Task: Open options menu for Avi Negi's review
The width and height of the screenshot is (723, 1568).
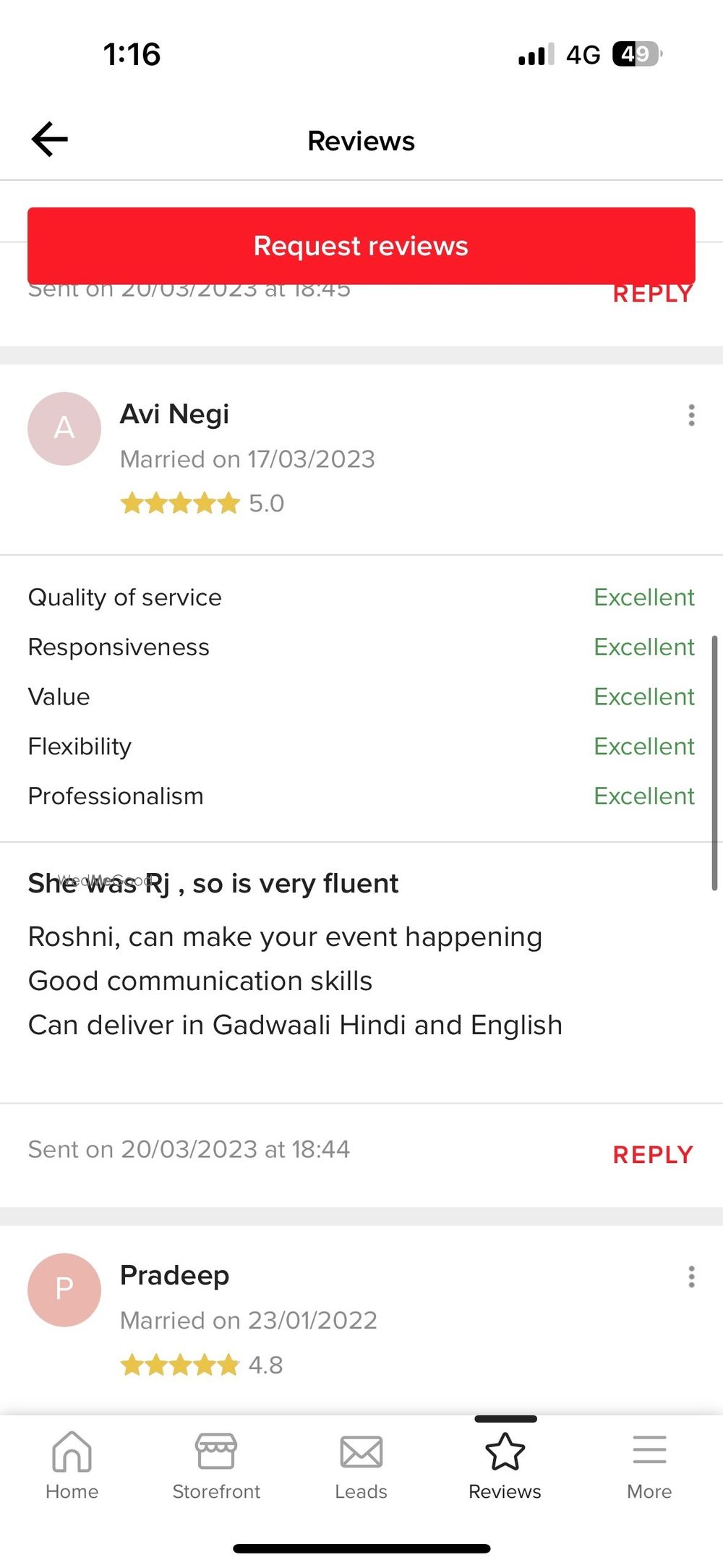Action: [691, 415]
